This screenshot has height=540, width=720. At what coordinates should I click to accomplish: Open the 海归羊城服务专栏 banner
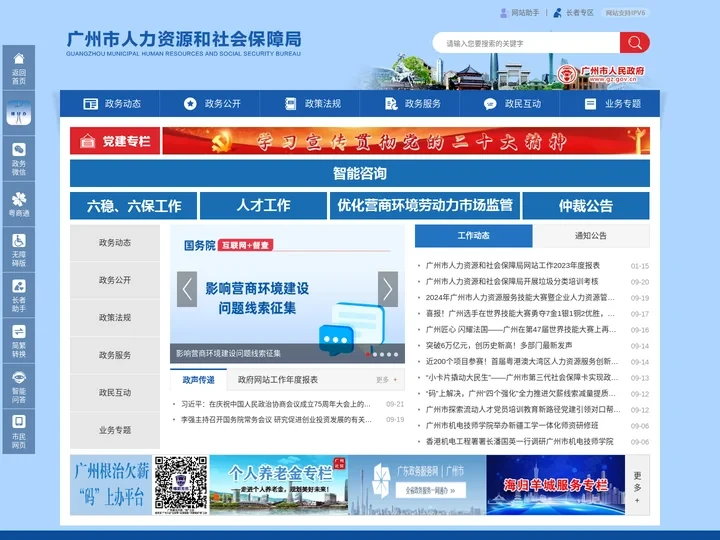coord(556,485)
